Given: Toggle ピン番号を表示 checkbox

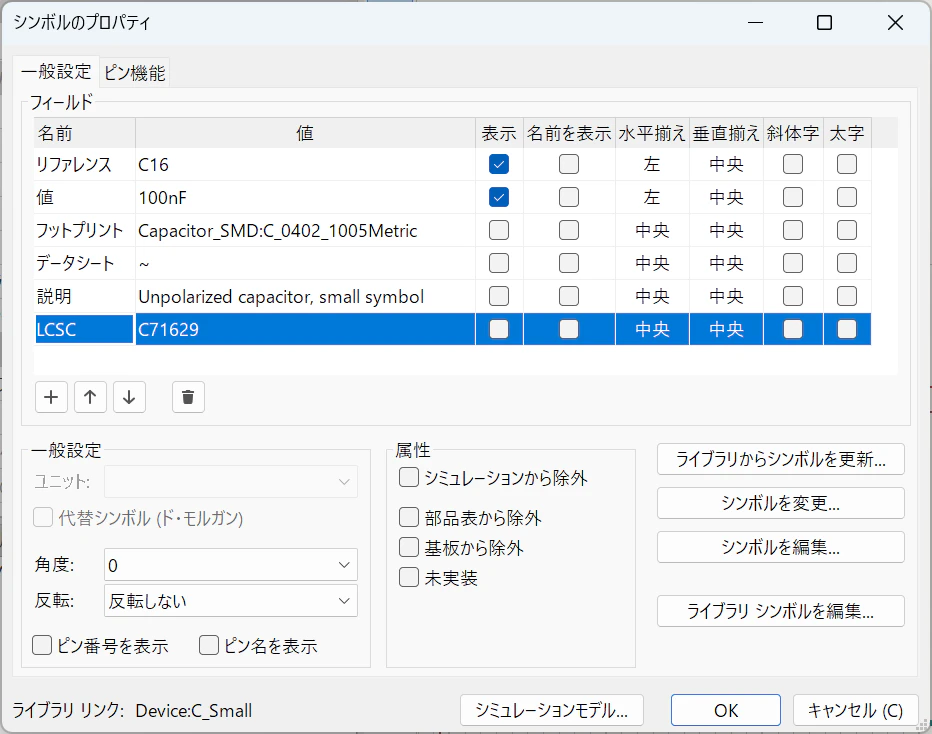Looking at the screenshot, I should click(42, 645).
